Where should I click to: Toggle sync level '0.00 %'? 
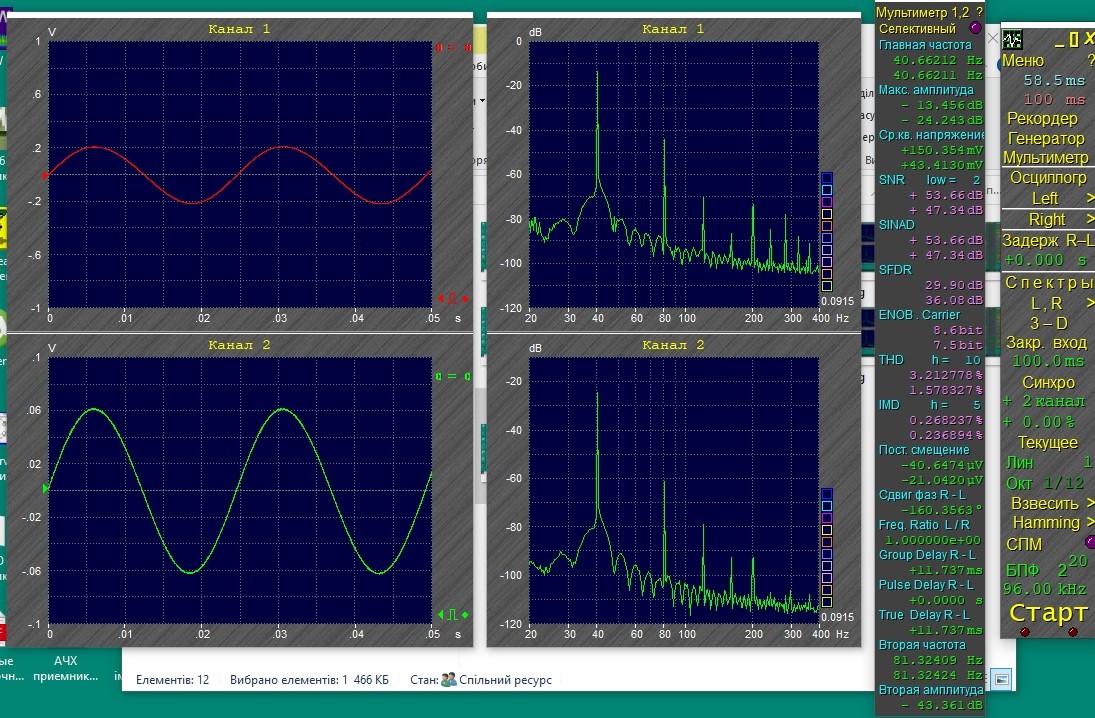point(1038,422)
